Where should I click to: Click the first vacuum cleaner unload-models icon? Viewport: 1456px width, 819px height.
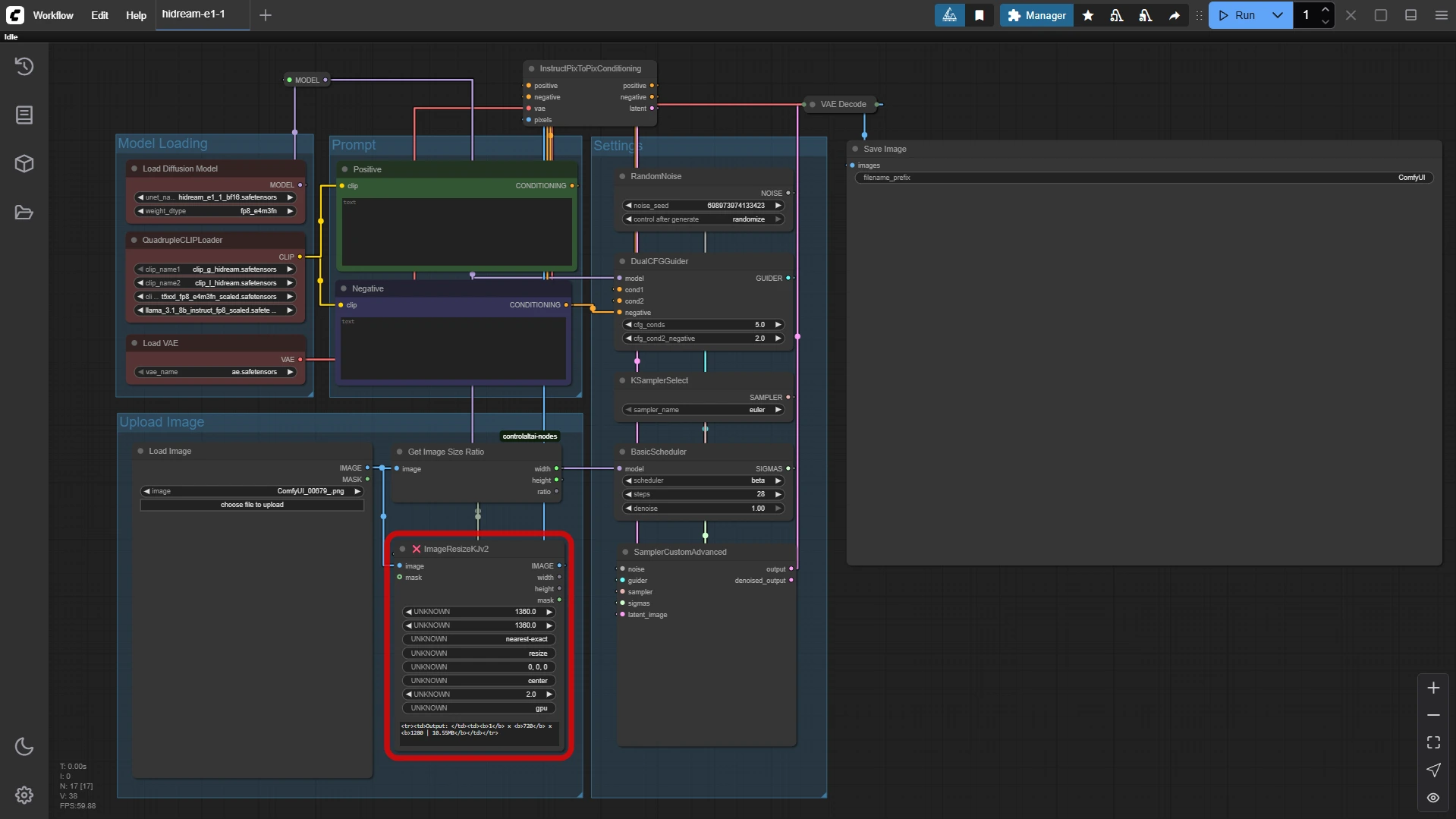(1117, 15)
